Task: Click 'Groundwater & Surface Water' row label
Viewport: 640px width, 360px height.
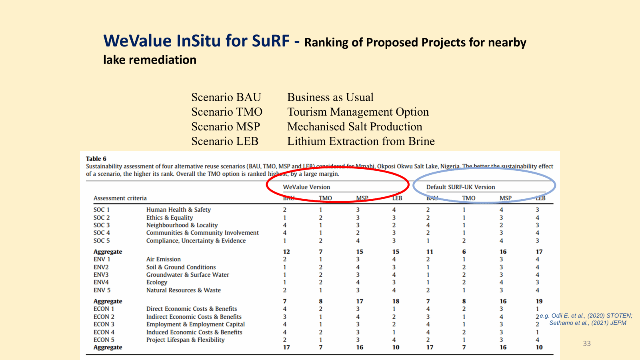Action: pyautogui.click(x=187, y=275)
